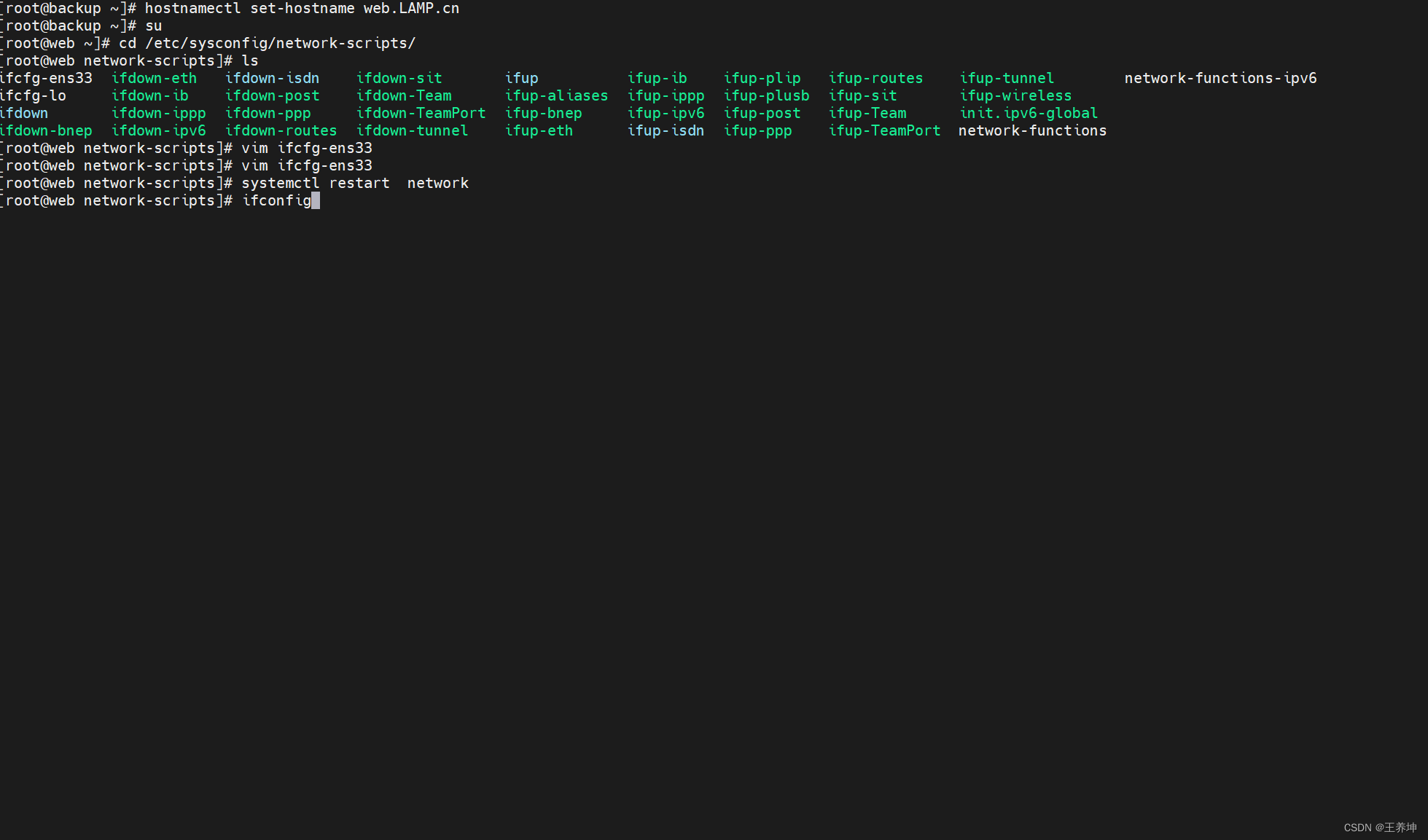This screenshot has width=1428, height=840.
Task: Click the ifup-aliases script name
Action: [x=556, y=95]
